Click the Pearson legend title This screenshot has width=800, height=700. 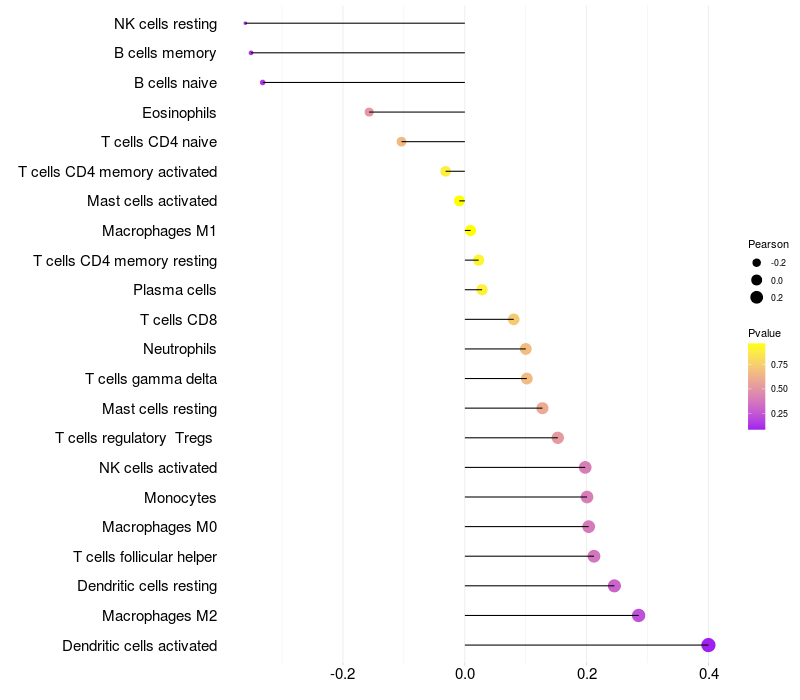click(x=768, y=244)
